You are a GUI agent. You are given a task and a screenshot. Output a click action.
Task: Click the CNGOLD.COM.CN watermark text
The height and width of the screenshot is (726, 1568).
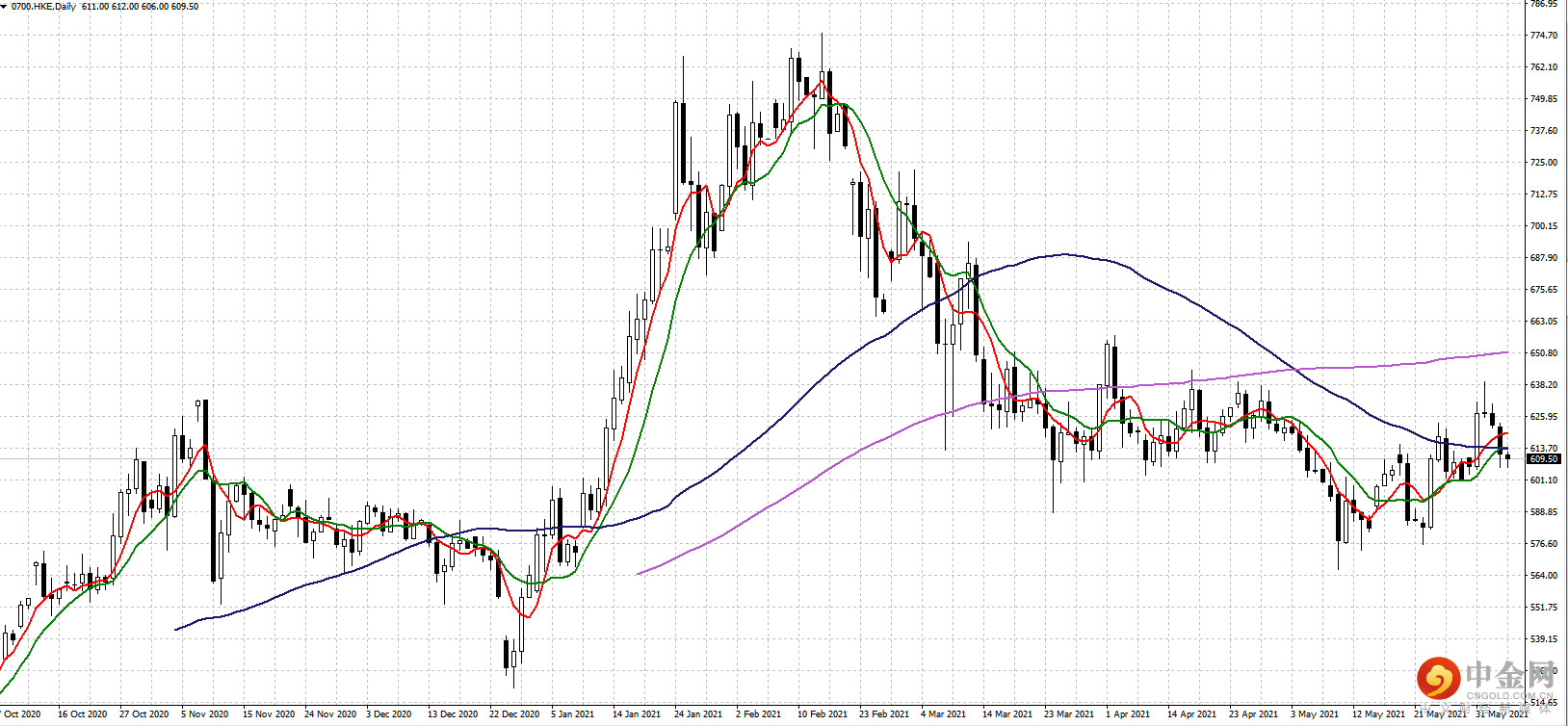tap(1510, 695)
